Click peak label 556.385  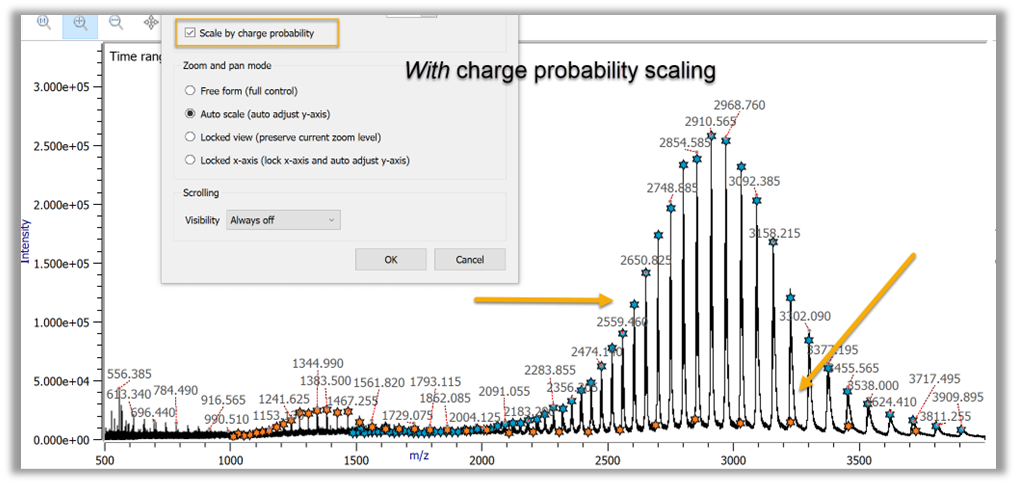coord(129,374)
